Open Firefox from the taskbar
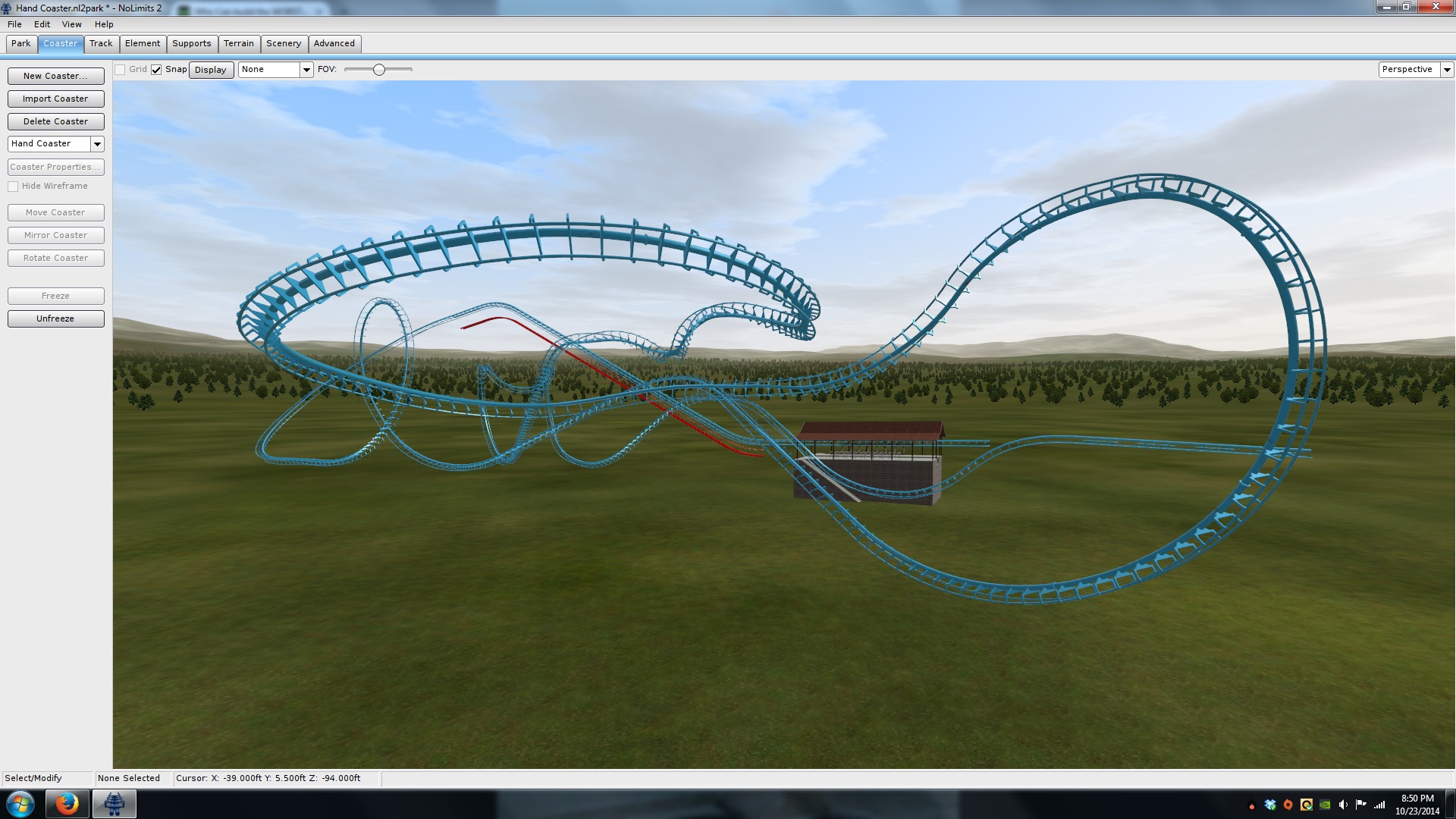The width and height of the screenshot is (1456, 819). (67, 804)
